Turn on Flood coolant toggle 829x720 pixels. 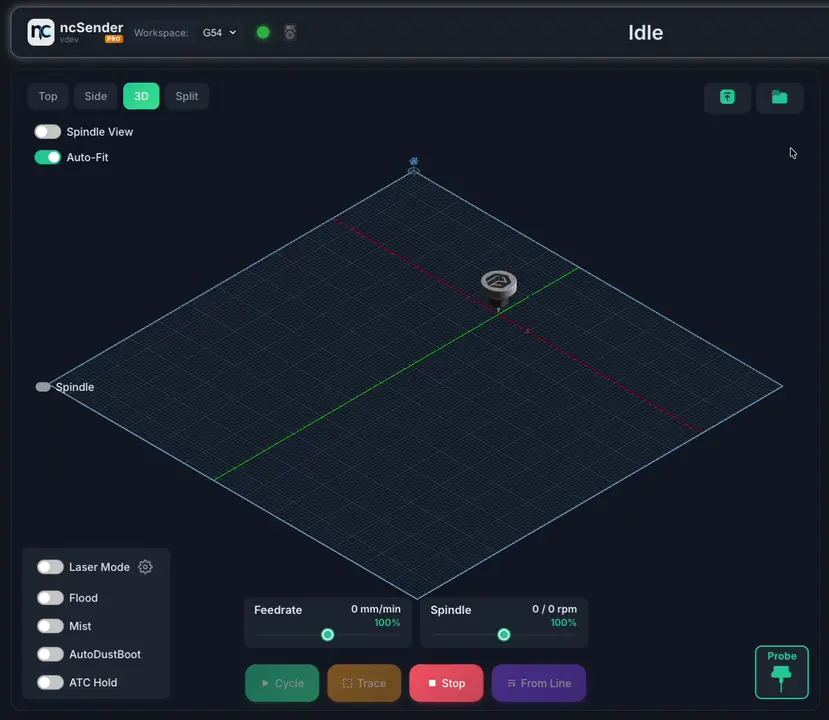tap(50, 597)
